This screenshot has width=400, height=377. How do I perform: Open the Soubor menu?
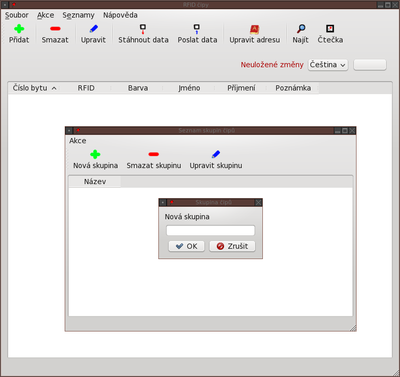17,15
